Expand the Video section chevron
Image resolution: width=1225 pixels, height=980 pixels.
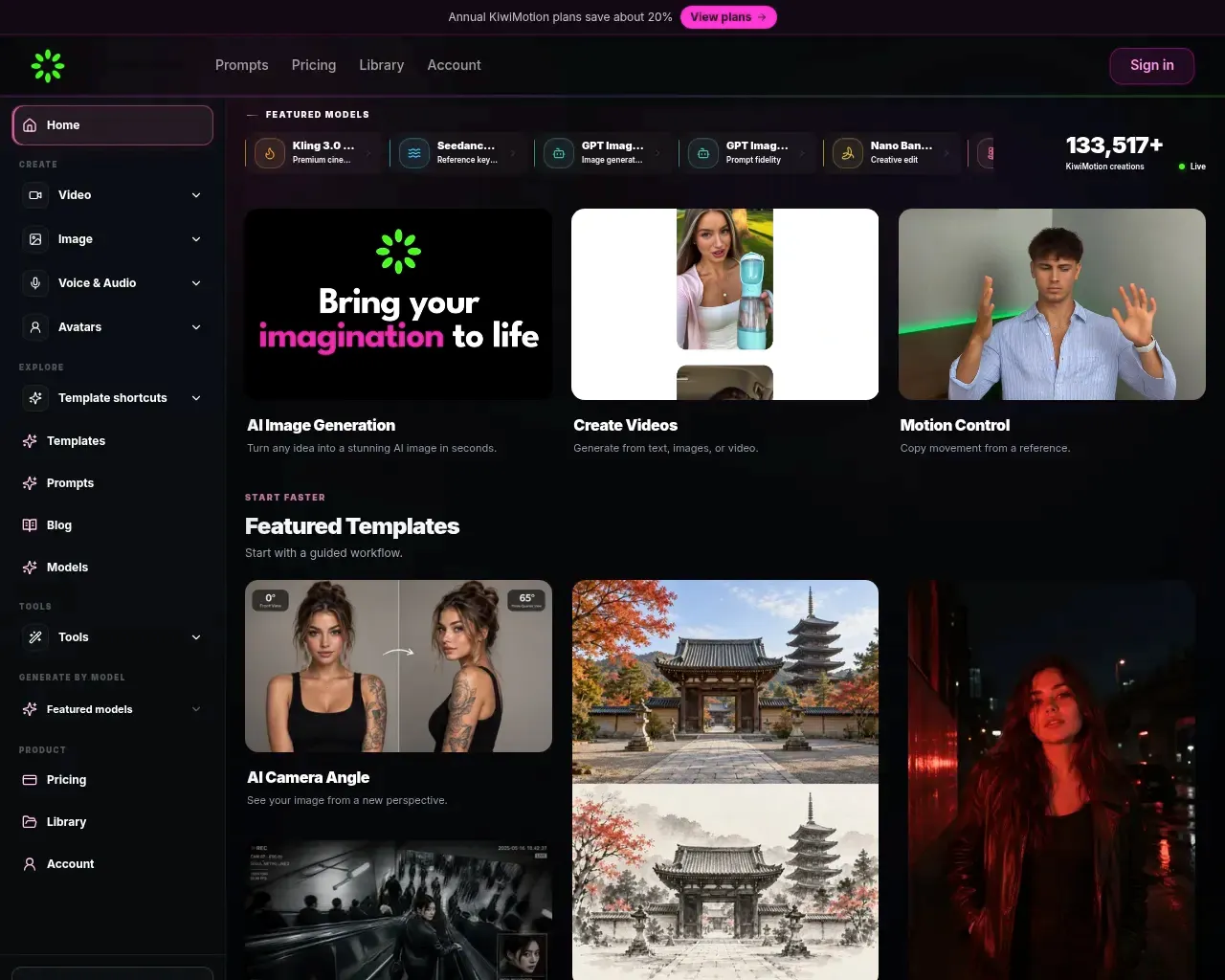[196, 195]
